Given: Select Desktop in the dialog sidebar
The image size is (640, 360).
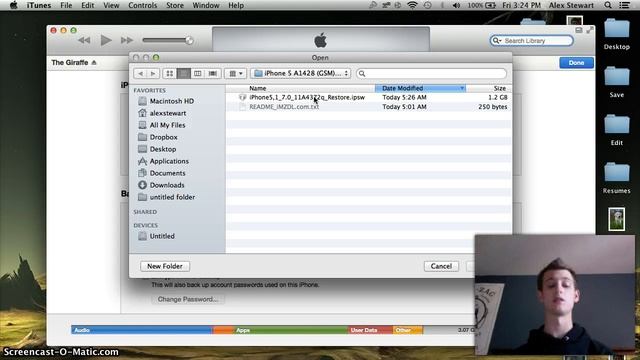Looking at the screenshot, I should point(162,149).
